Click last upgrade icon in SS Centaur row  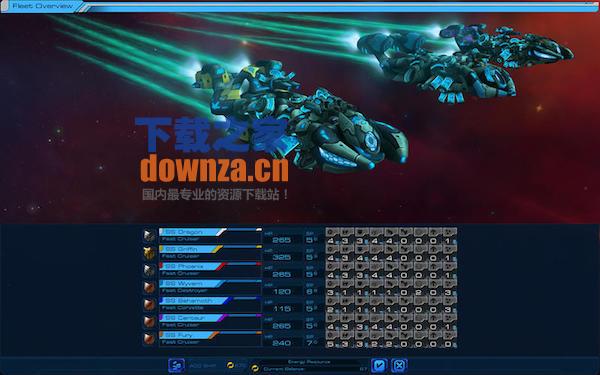coord(450,318)
